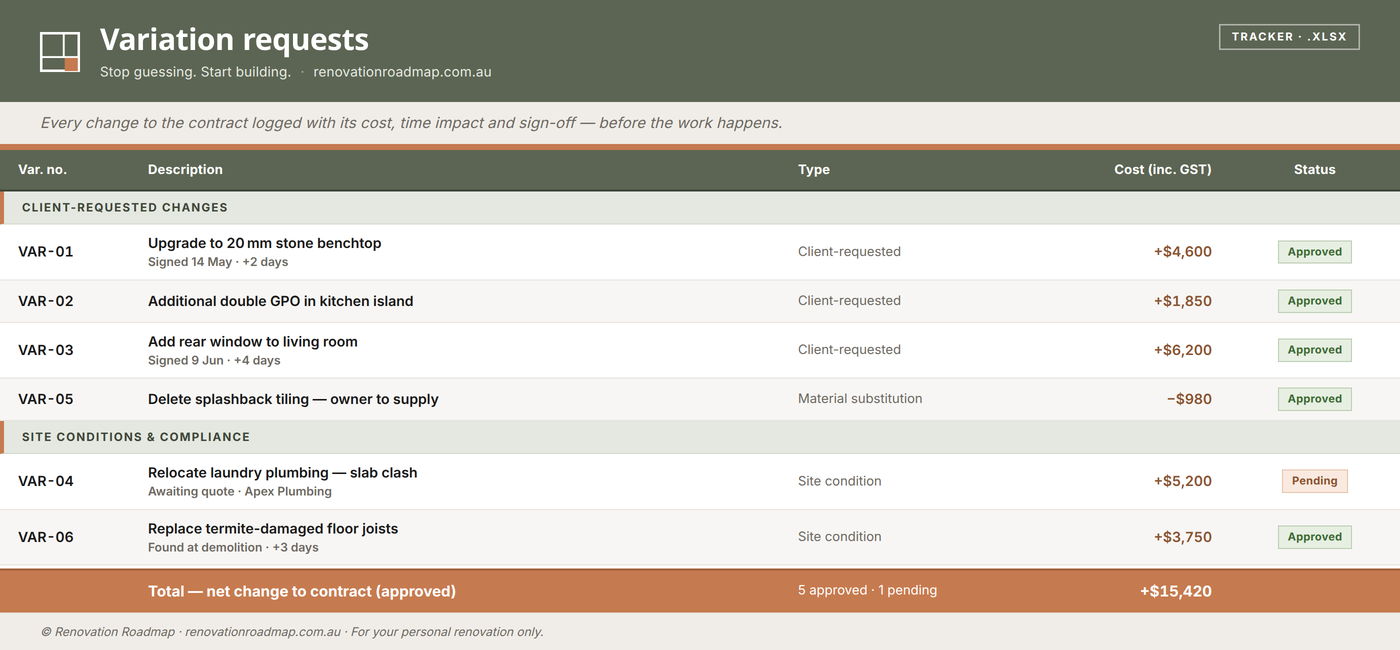Click the Total net change to contract label
The width and height of the screenshot is (1400, 650).
[x=302, y=591]
